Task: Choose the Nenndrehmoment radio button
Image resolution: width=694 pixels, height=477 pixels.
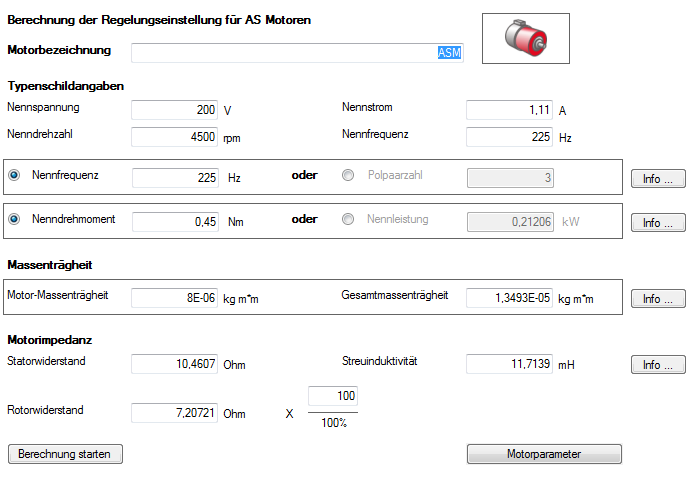Action: point(14,220)
